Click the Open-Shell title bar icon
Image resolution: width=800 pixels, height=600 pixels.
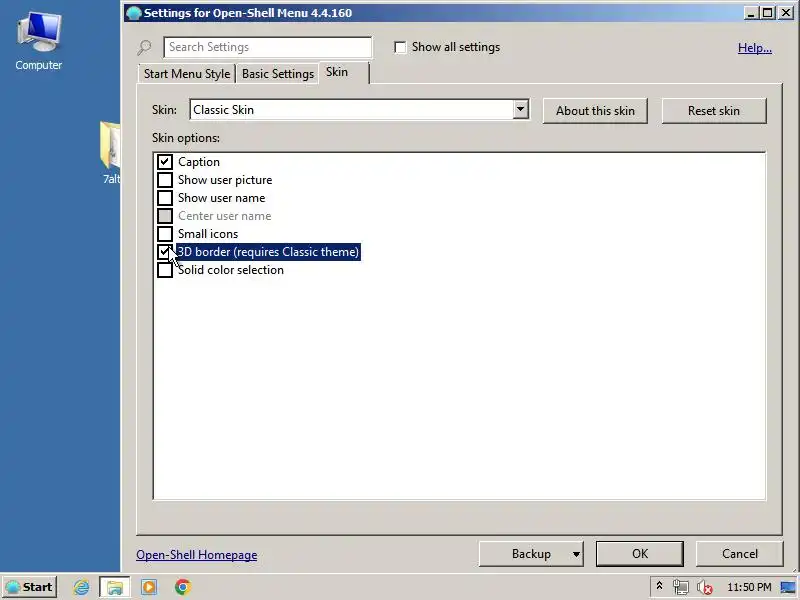point(134,13)
